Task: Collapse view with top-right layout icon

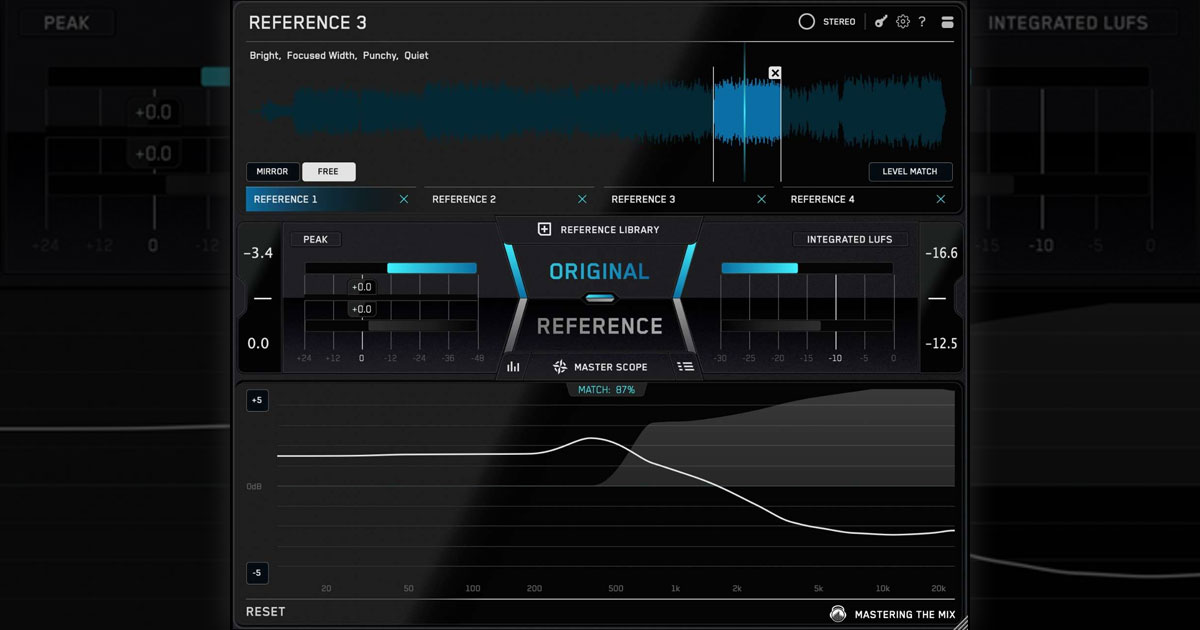Action: click(x=947, y=21)
